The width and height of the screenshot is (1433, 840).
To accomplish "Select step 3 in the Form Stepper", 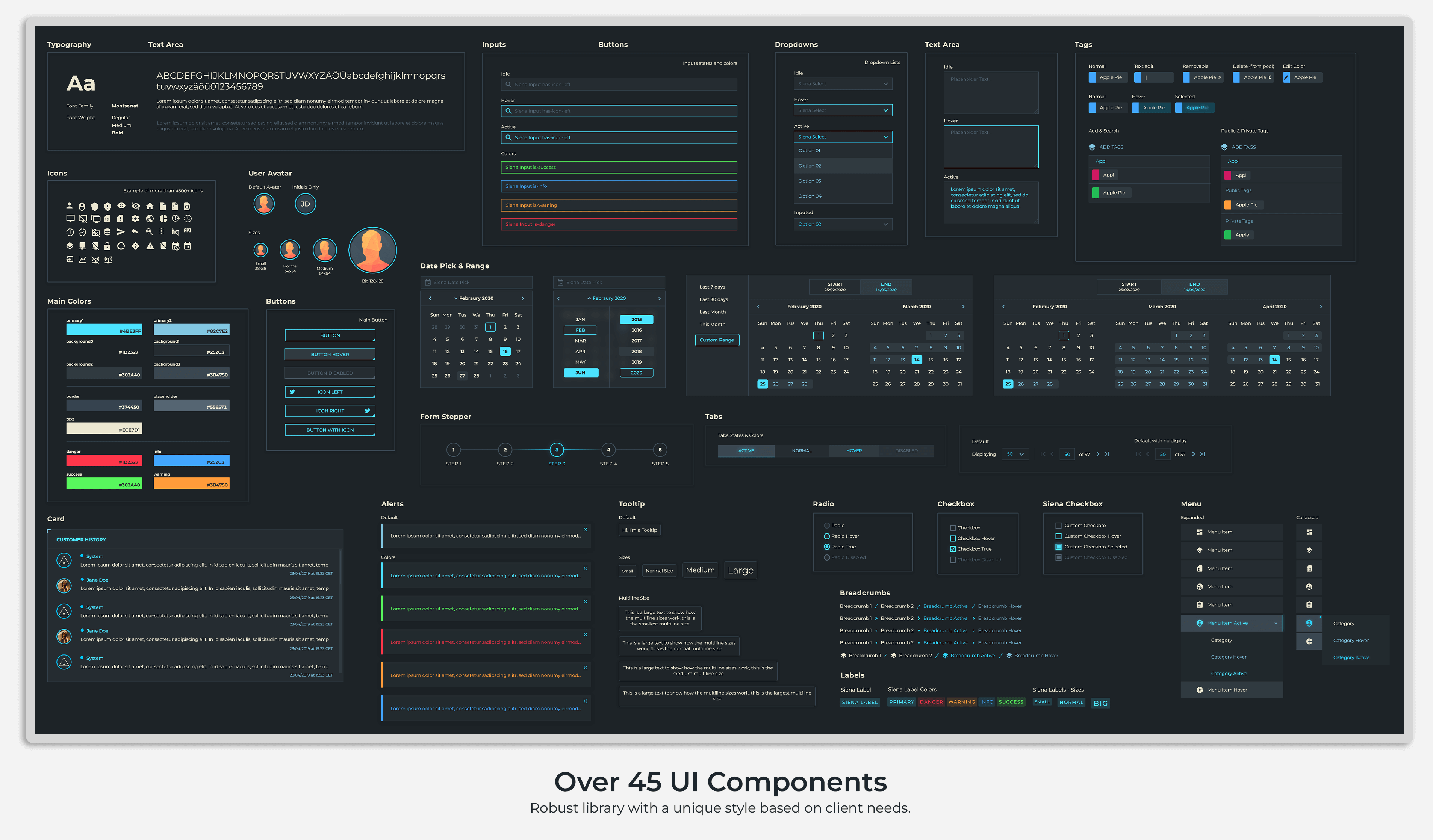I will click(557, 450).
